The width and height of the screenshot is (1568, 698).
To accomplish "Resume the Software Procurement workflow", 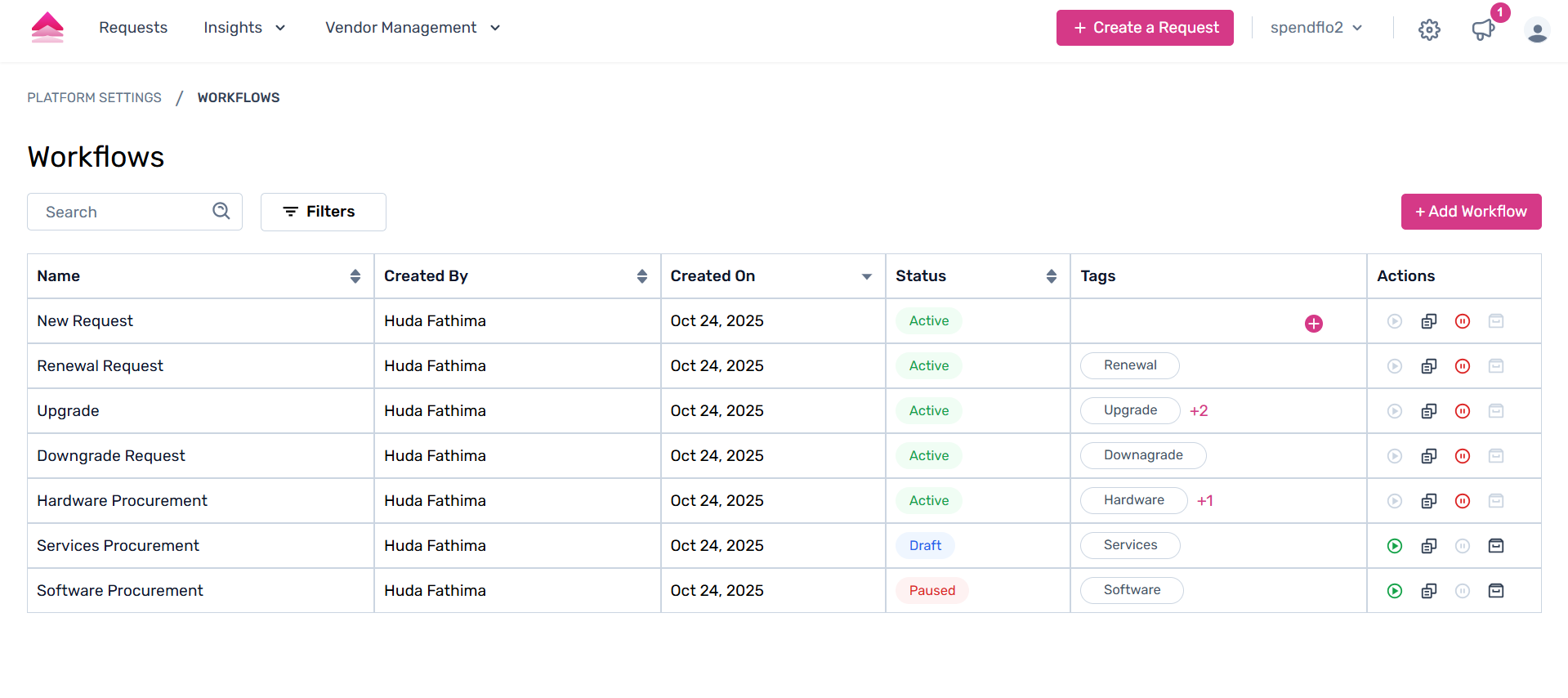I will click(1394, 591).
